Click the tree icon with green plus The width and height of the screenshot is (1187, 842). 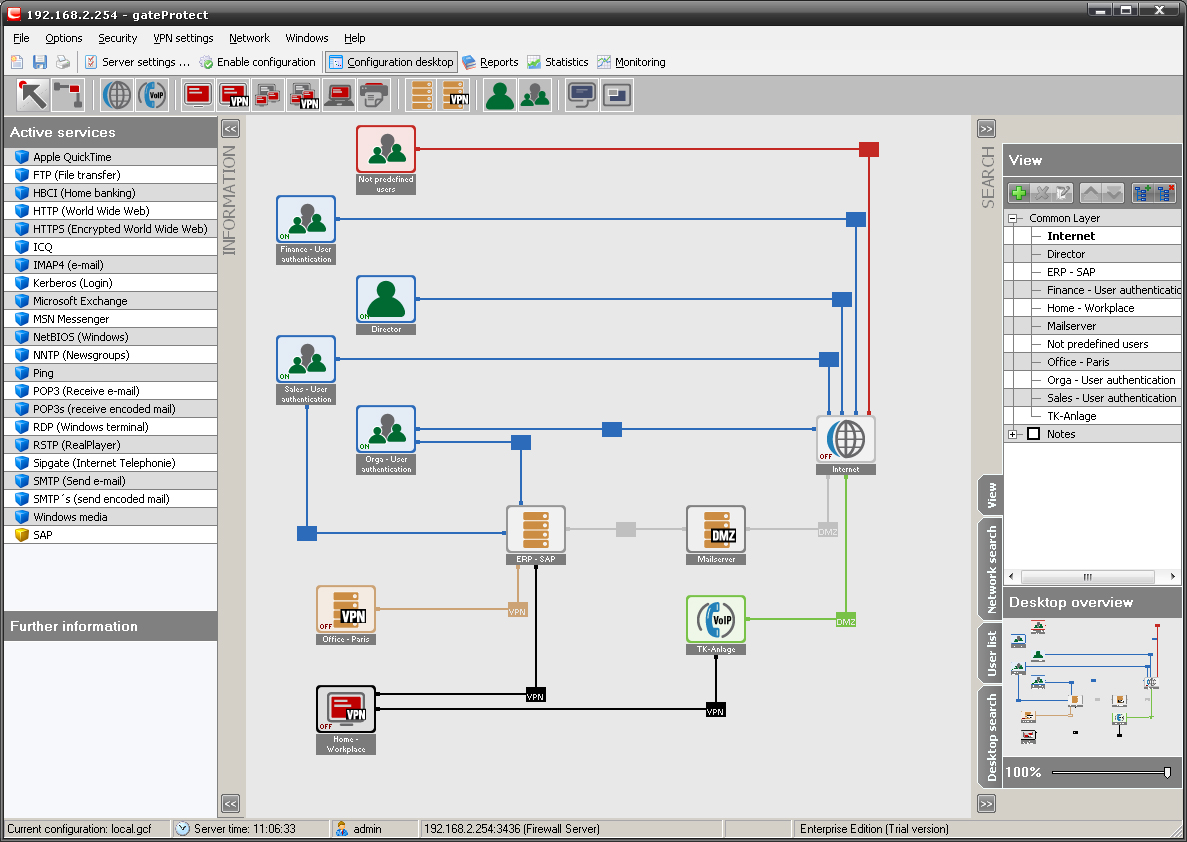tap(1142, 193)
